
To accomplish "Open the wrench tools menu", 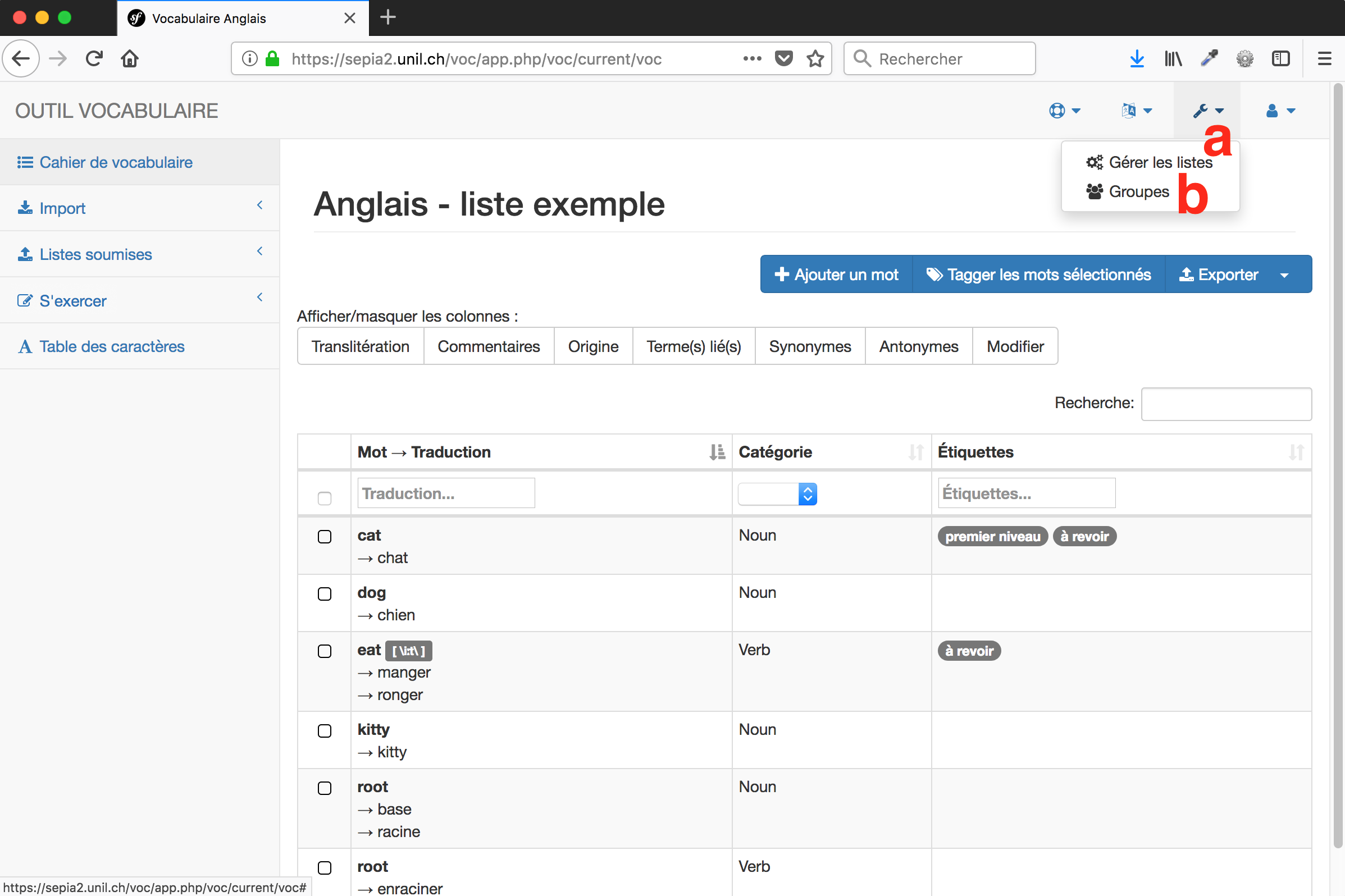I will [1207, 110].
